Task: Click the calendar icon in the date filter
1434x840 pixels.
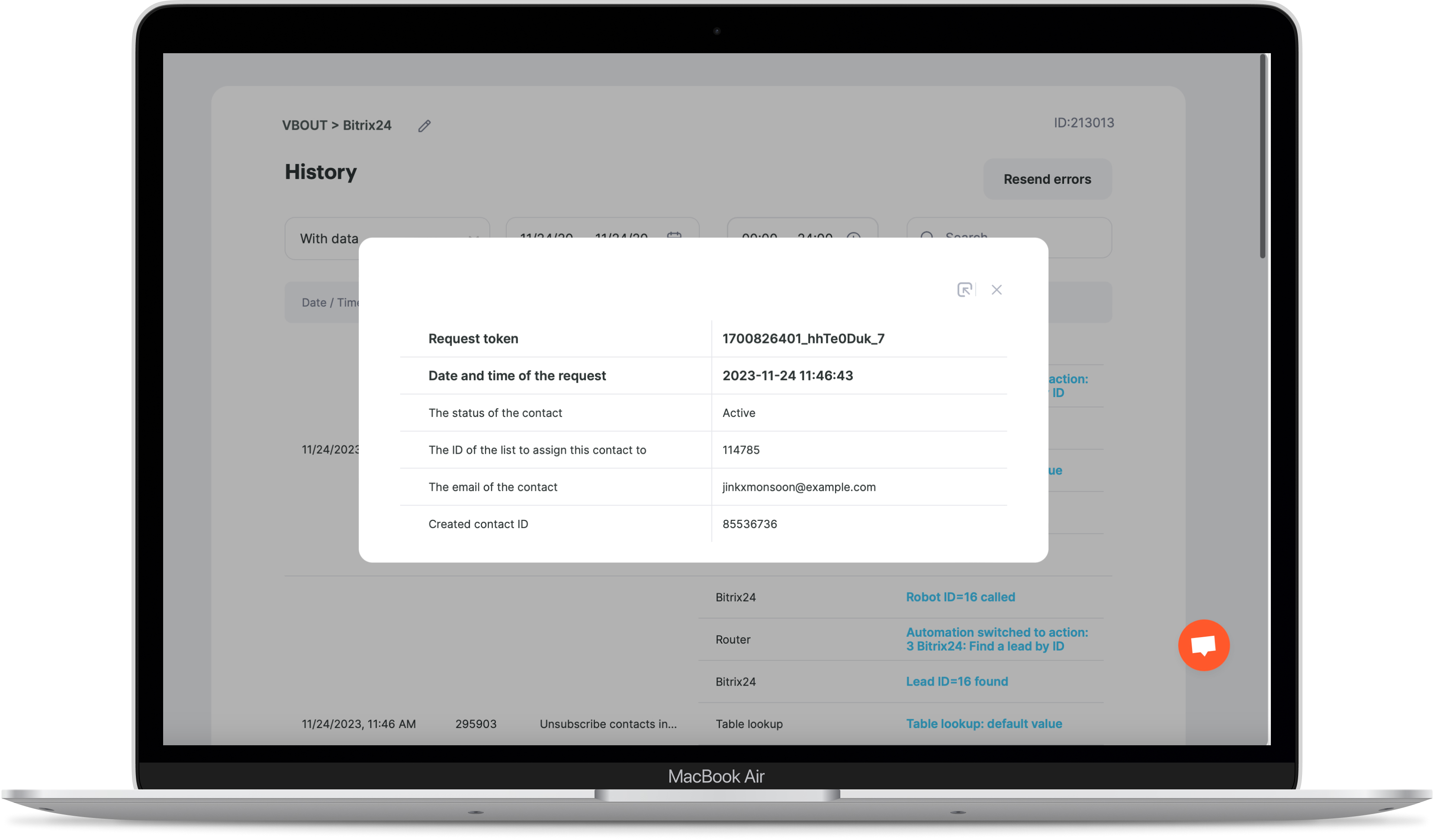Action: (x=674, y=235)
